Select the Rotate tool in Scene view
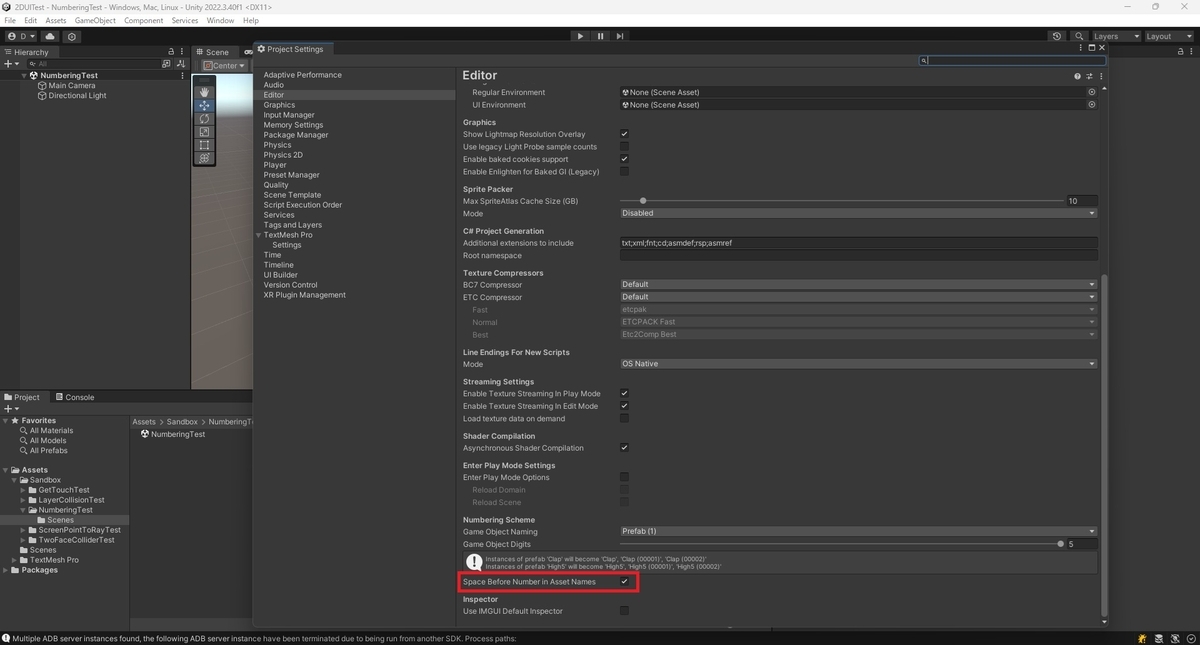Viewport: 1200px width, 645px height. [x=204, y=120]
